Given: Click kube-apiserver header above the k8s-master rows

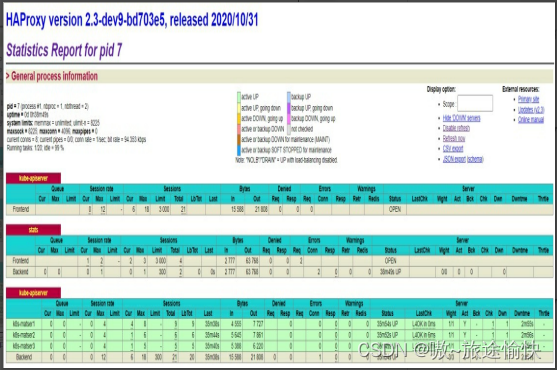Looking at the screenshot, I should click(33, 293).
